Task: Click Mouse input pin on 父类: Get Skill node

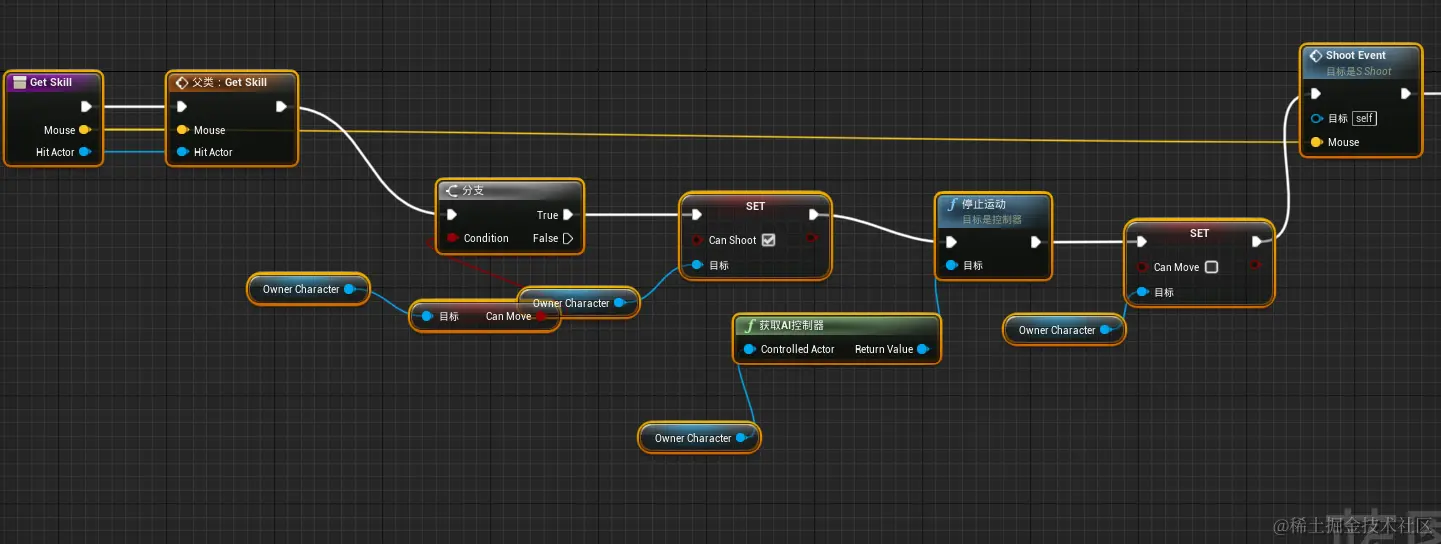Action: click(182, 130)
